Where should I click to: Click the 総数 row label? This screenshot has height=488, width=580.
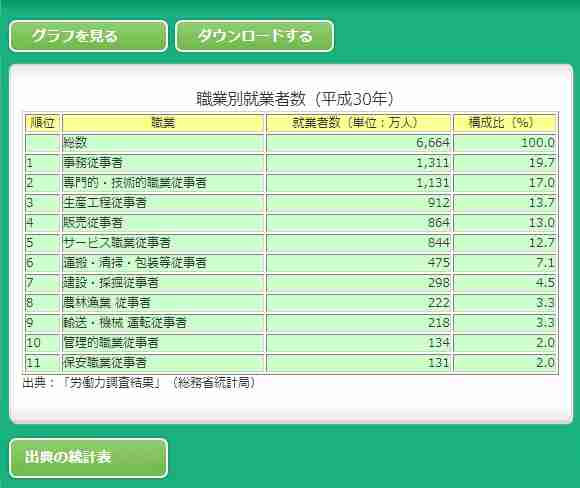click(x=163, y=143)
